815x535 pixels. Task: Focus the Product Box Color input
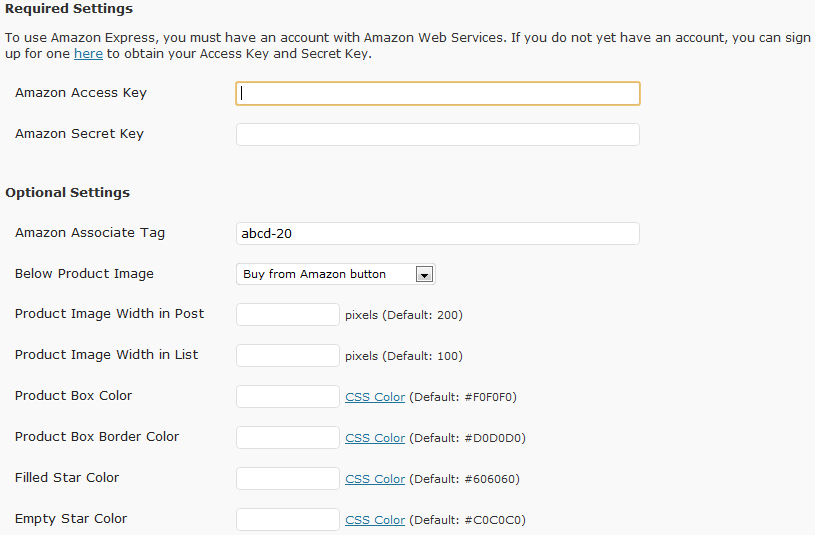point(288,397)
